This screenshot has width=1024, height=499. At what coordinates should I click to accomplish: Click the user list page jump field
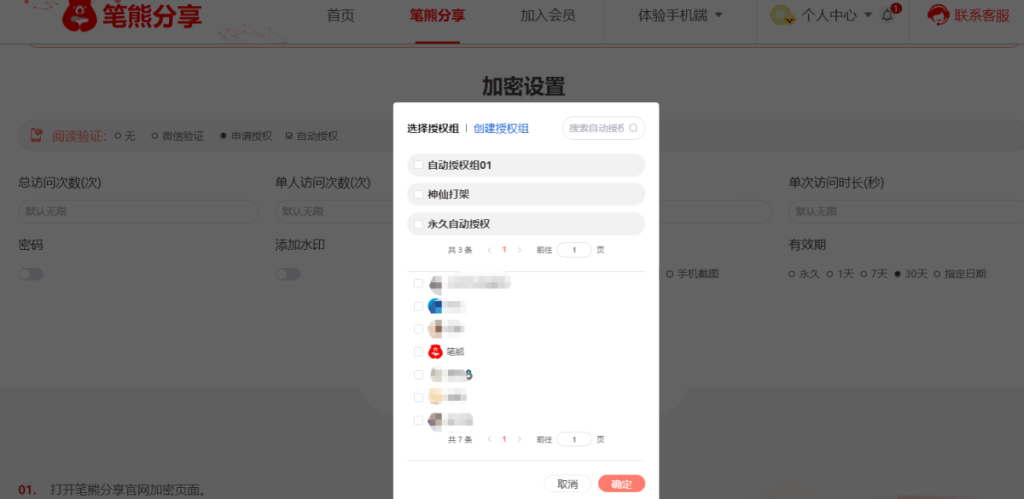pyautogui.click(x=574, y=440)
